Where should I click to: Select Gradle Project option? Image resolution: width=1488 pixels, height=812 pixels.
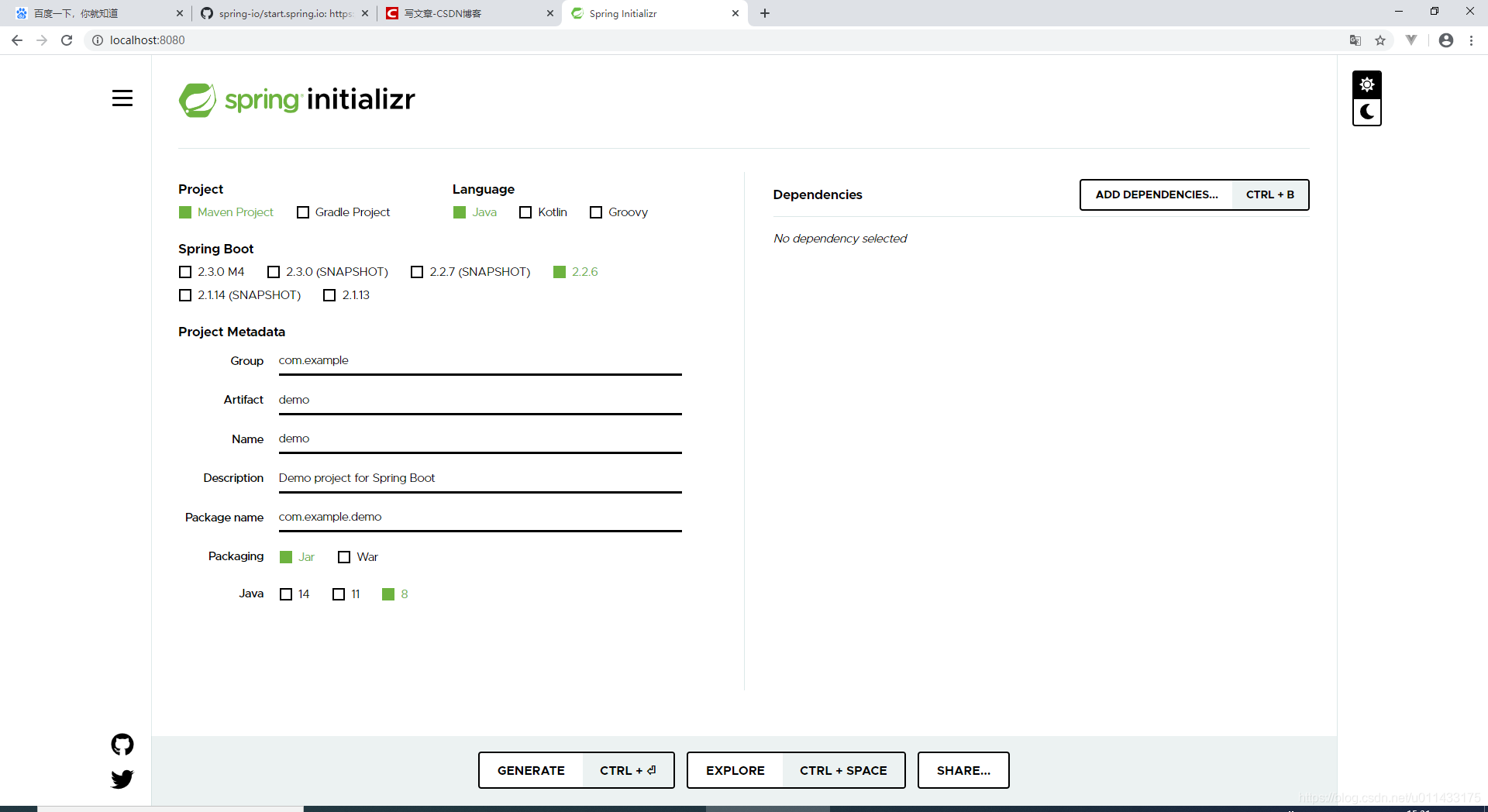coord(343,212)
